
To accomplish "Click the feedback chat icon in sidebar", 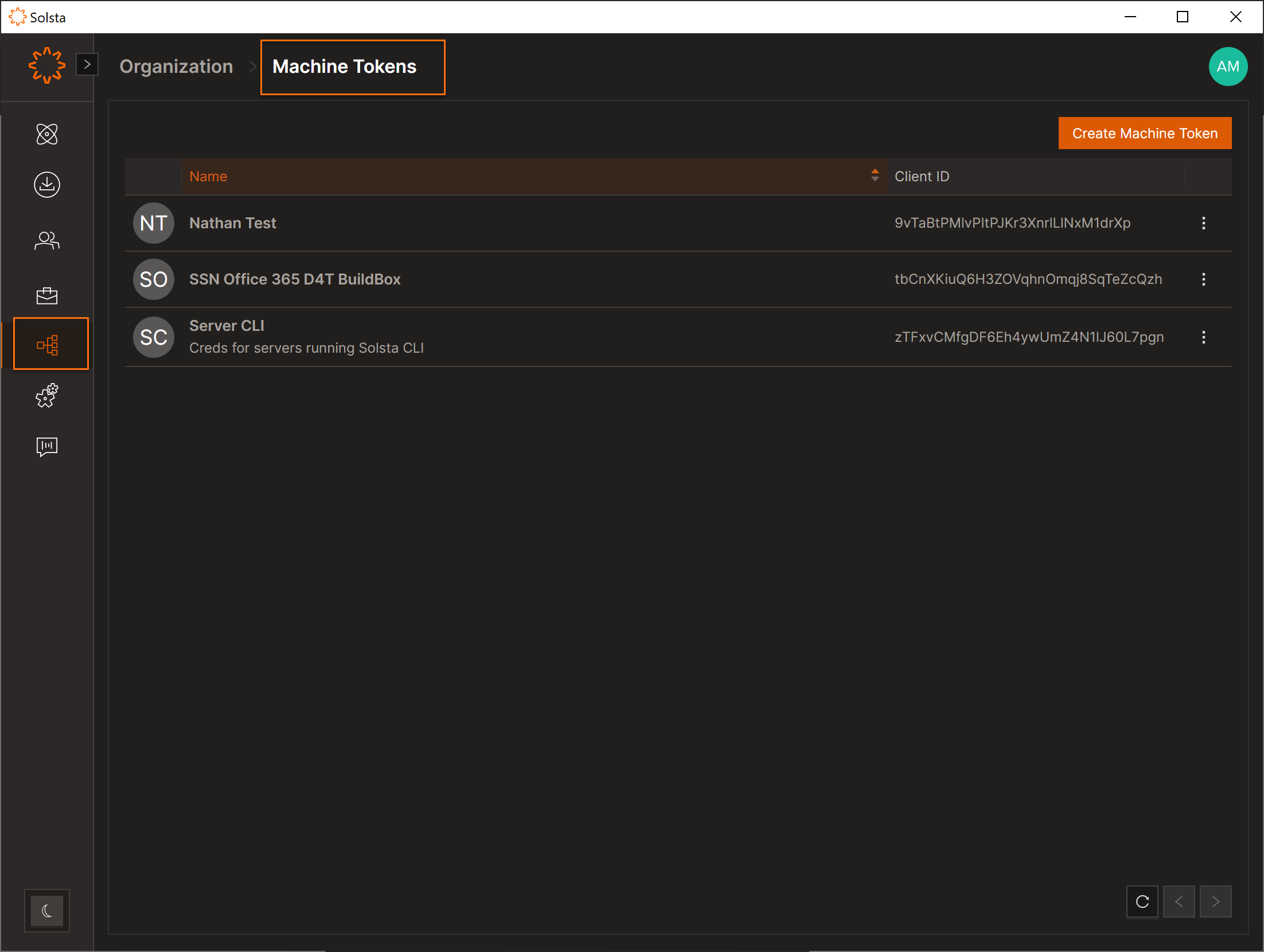I will pos(47,446).
